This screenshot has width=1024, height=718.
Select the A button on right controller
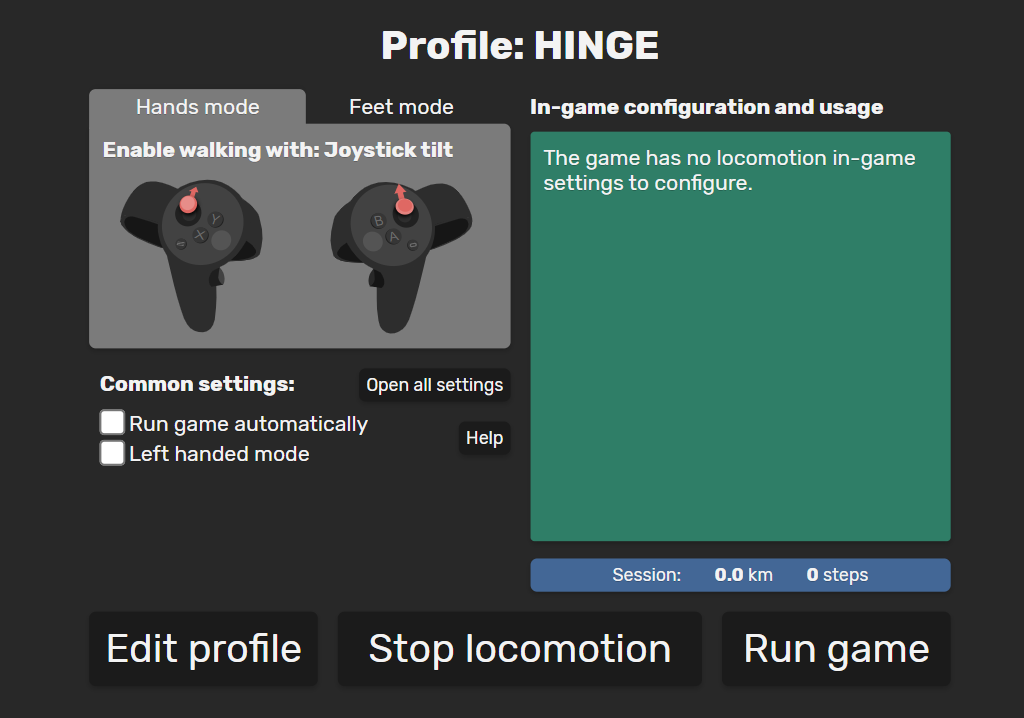(x=393, y=237)
